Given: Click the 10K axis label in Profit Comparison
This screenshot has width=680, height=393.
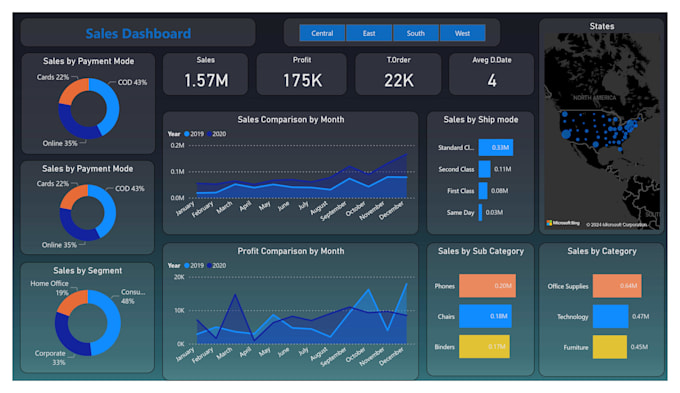Looking at the screenshot, I should click(x=179, y=311).
